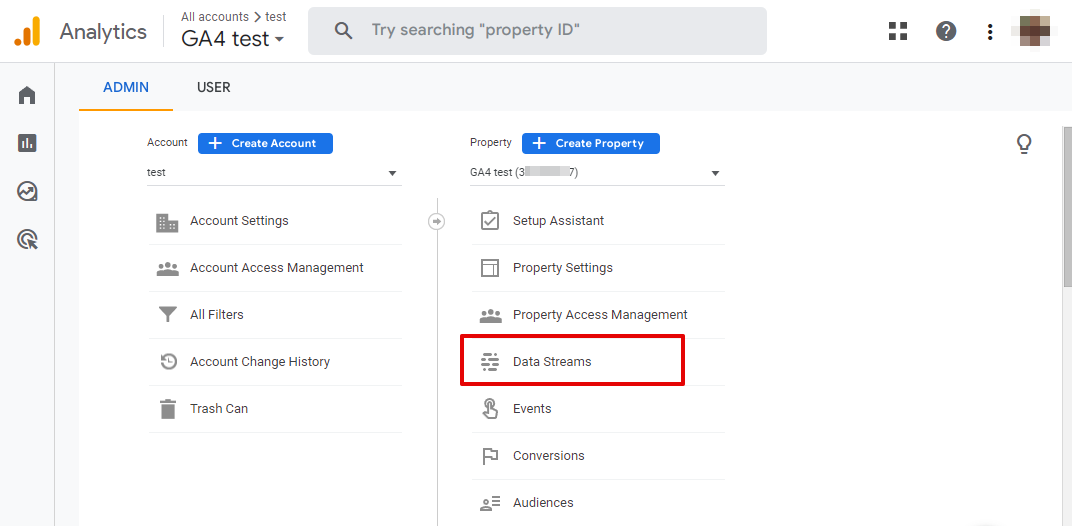Click the Help question mark icon
The height and width of the screenshot is (526, 1072).
(946, 31)
